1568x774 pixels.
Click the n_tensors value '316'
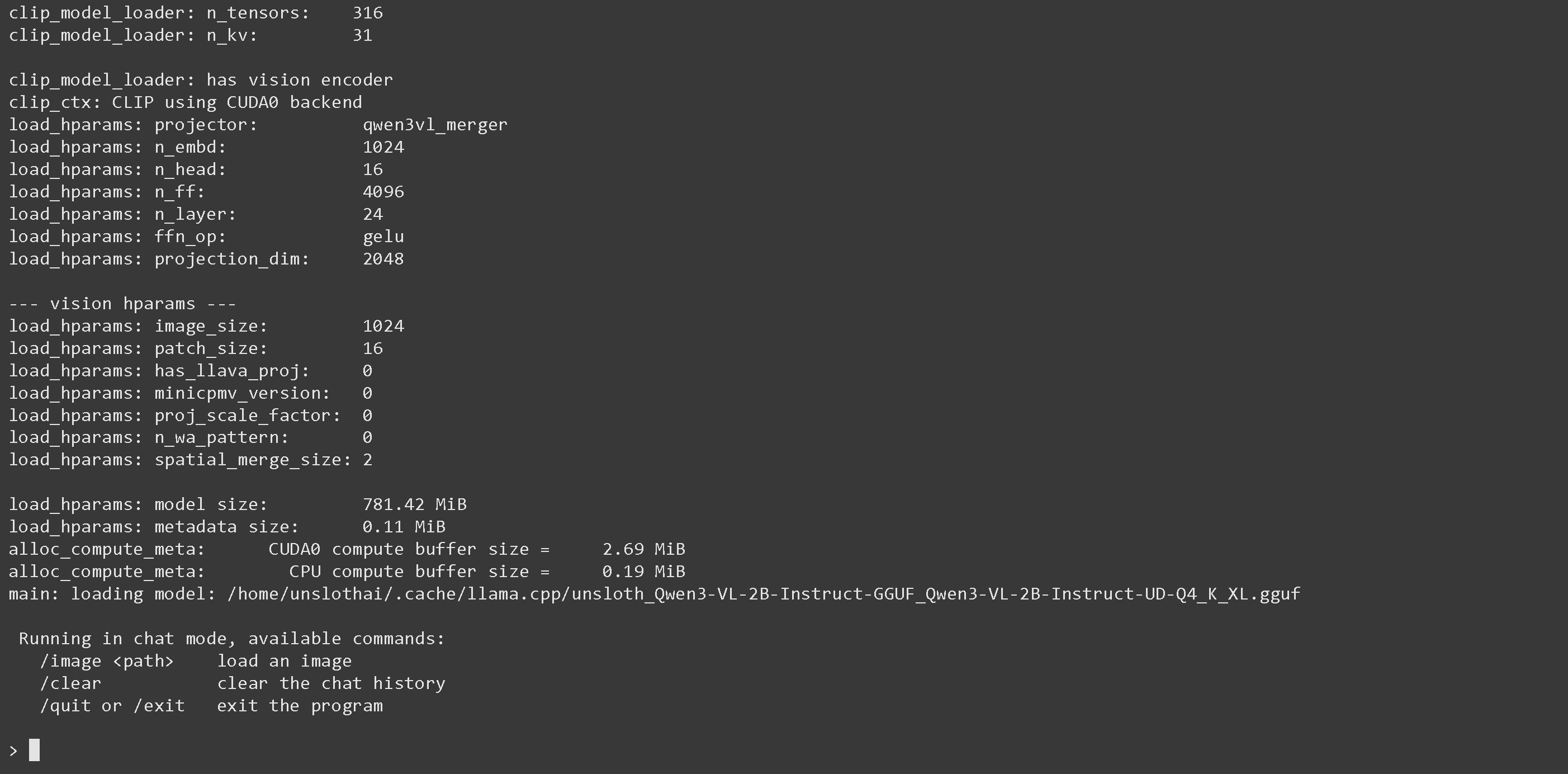click(x=368, y=13)
